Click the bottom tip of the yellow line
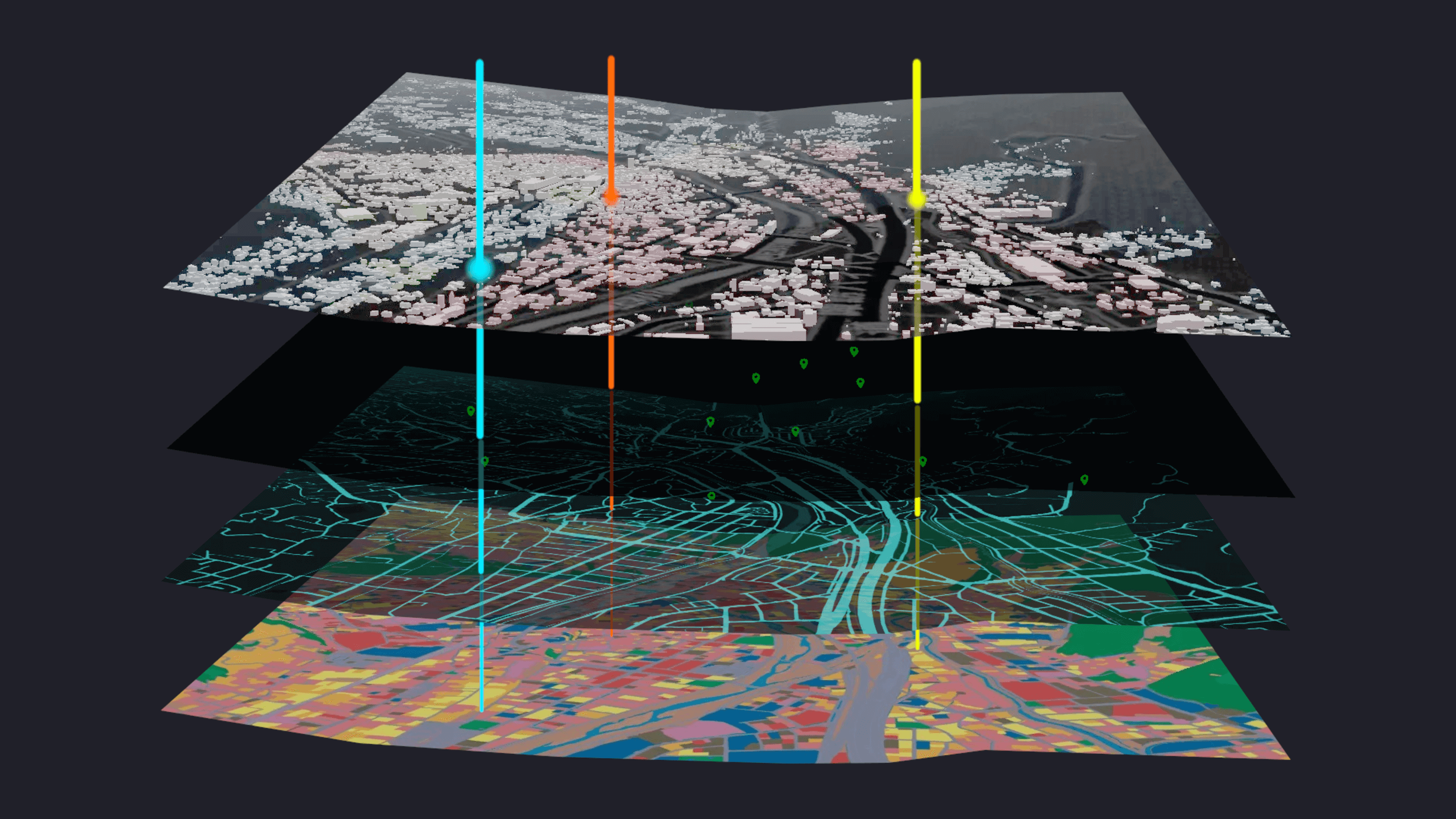Viewport: 1456px width, 819px height. click(917, 646)
